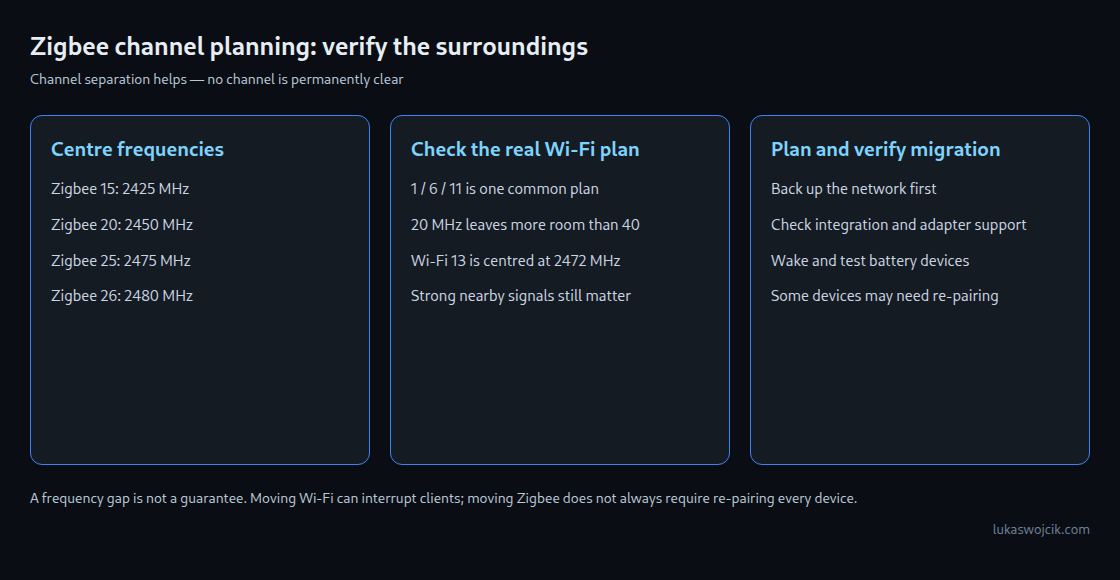Select the Zigbee 15: 2425 MHz line
This screenshot has width=1120, height=580.
pos(120,189)
